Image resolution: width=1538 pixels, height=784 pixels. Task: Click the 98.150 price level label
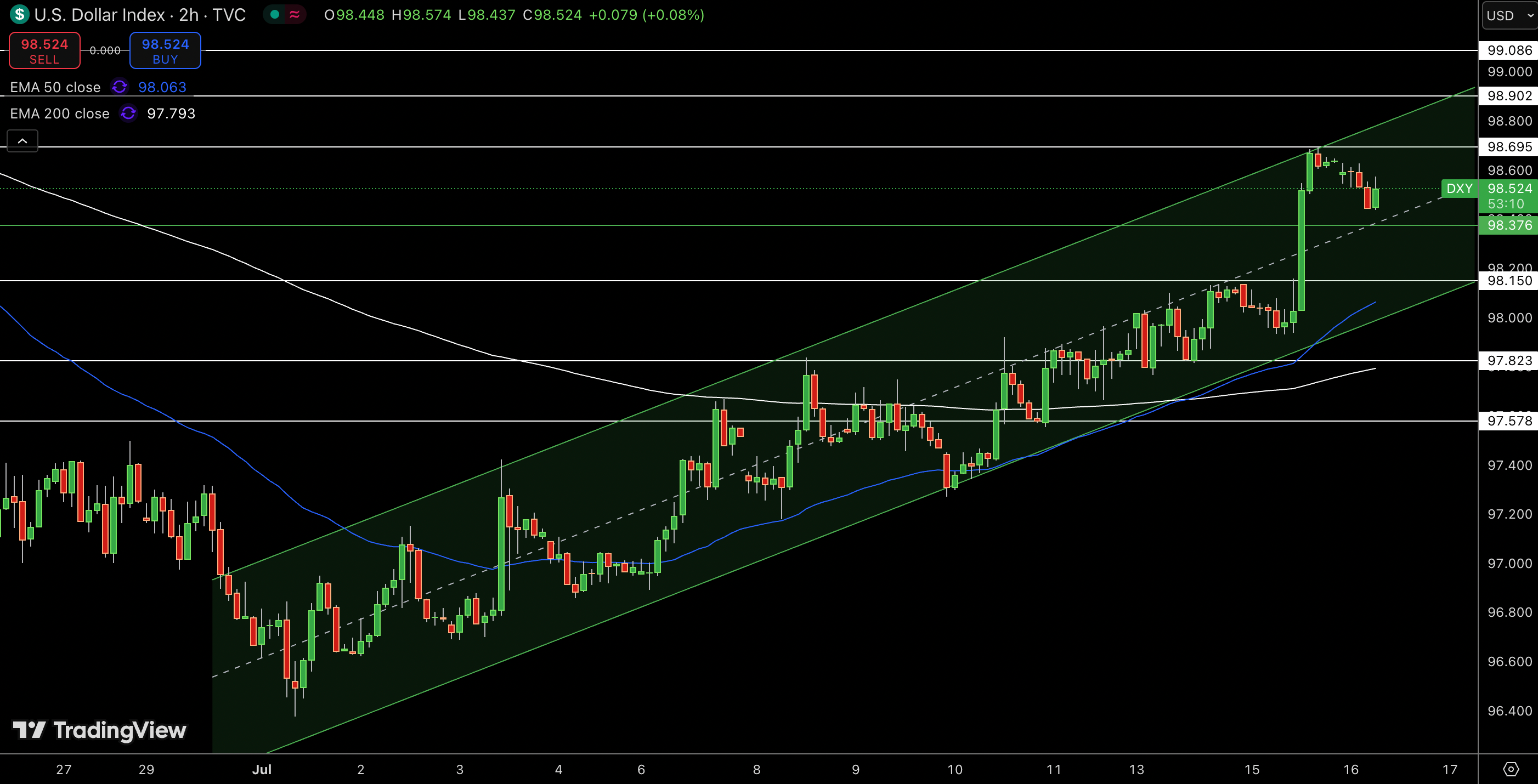[x=1509, y=280]
